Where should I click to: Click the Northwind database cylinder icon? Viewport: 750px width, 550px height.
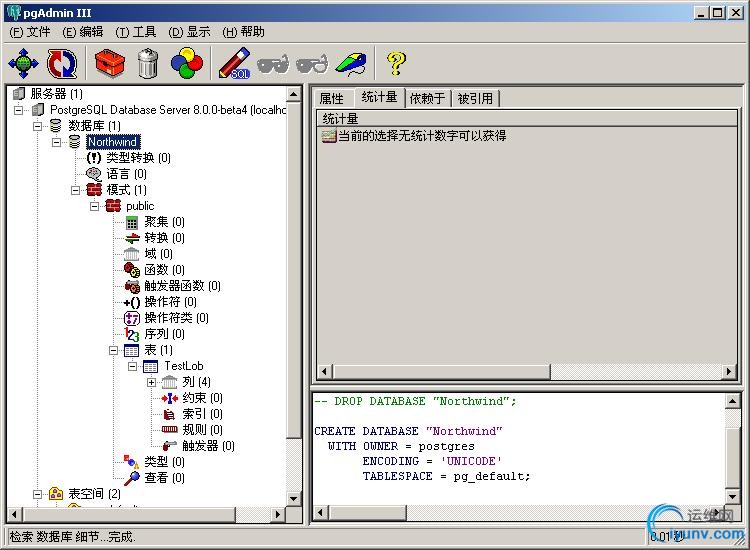pos(74,142)
